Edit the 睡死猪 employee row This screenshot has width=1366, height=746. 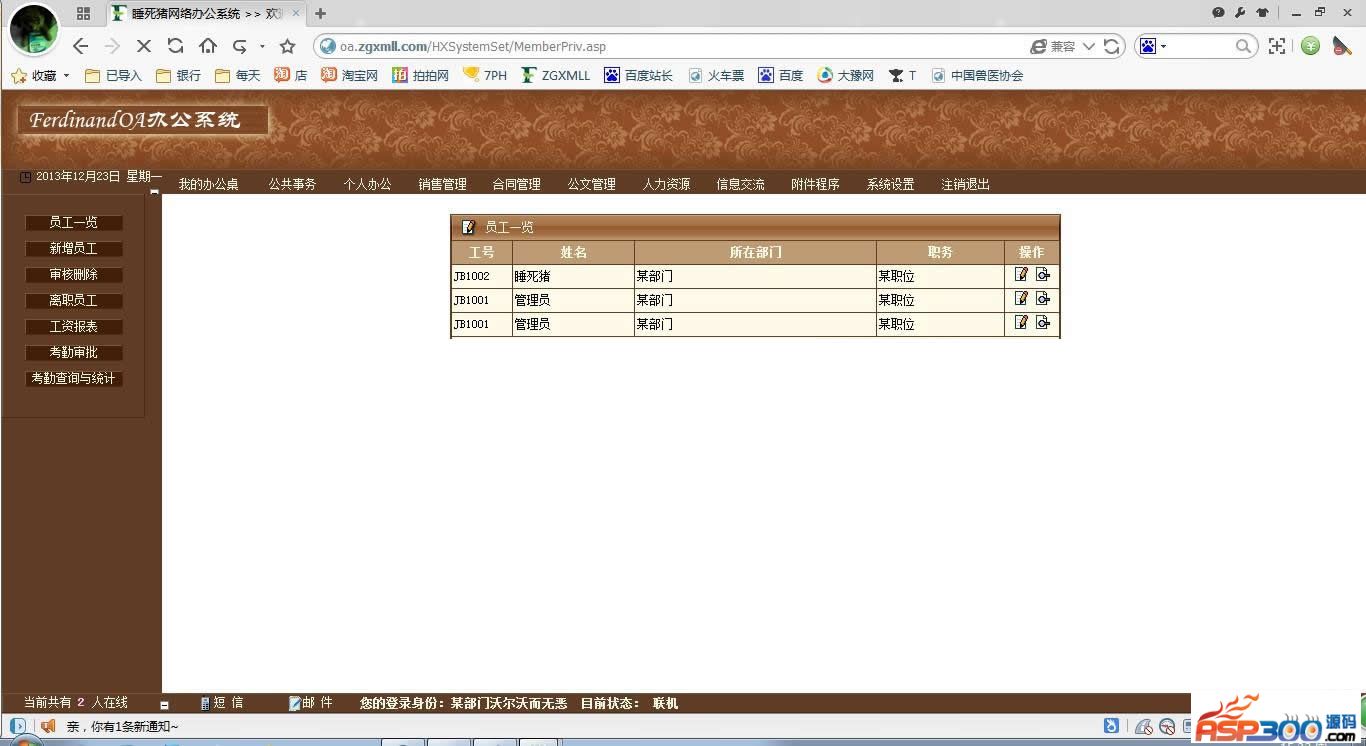[x=1021, y=274]
